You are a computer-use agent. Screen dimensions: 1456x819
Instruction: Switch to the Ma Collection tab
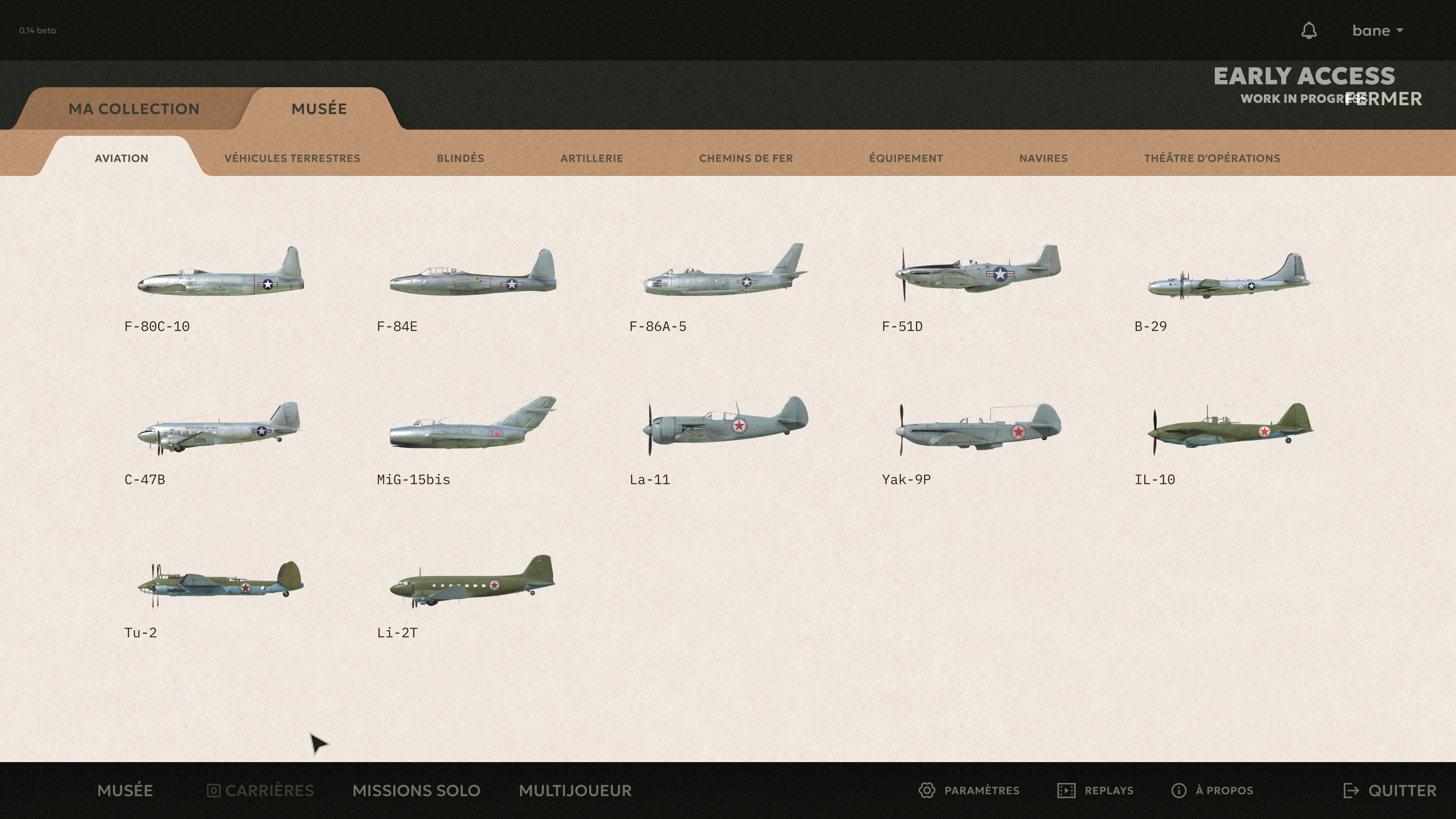(x=134, y=108)
